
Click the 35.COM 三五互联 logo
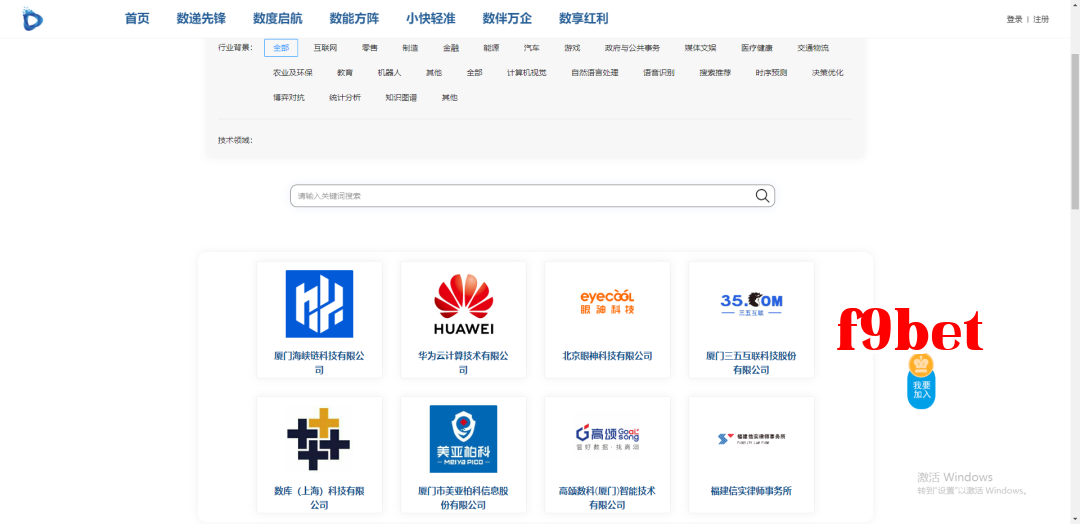tap(751, 304)
